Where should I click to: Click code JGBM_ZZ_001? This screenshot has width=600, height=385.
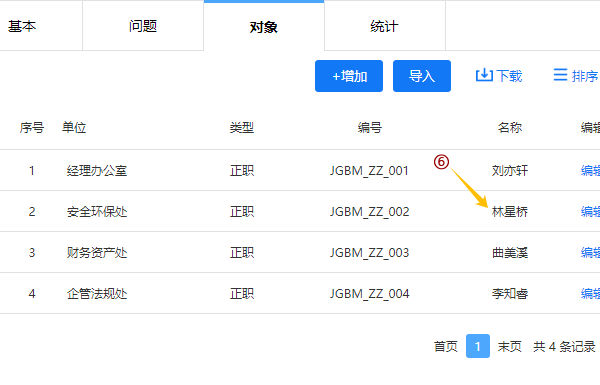370,170
